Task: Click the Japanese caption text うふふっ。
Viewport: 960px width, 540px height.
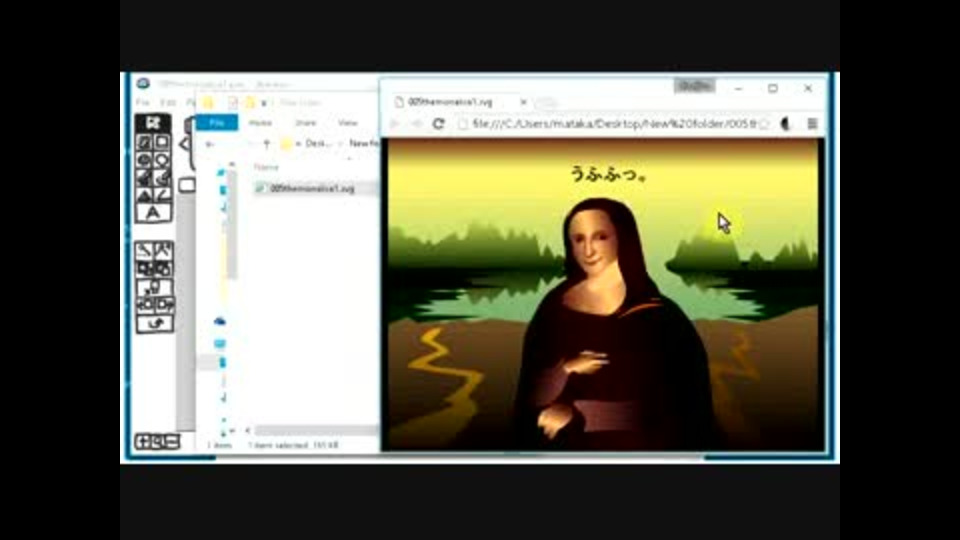Action: [609, 174]
